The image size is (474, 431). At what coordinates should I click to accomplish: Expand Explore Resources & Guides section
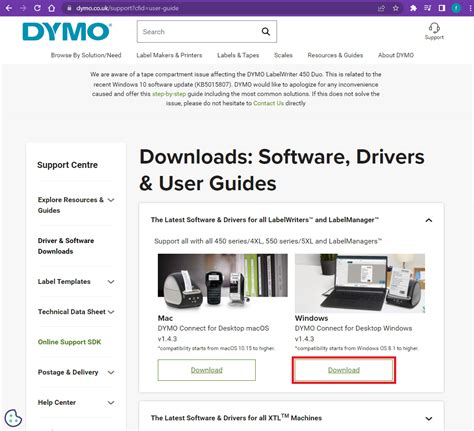click(x=76, y=205)
